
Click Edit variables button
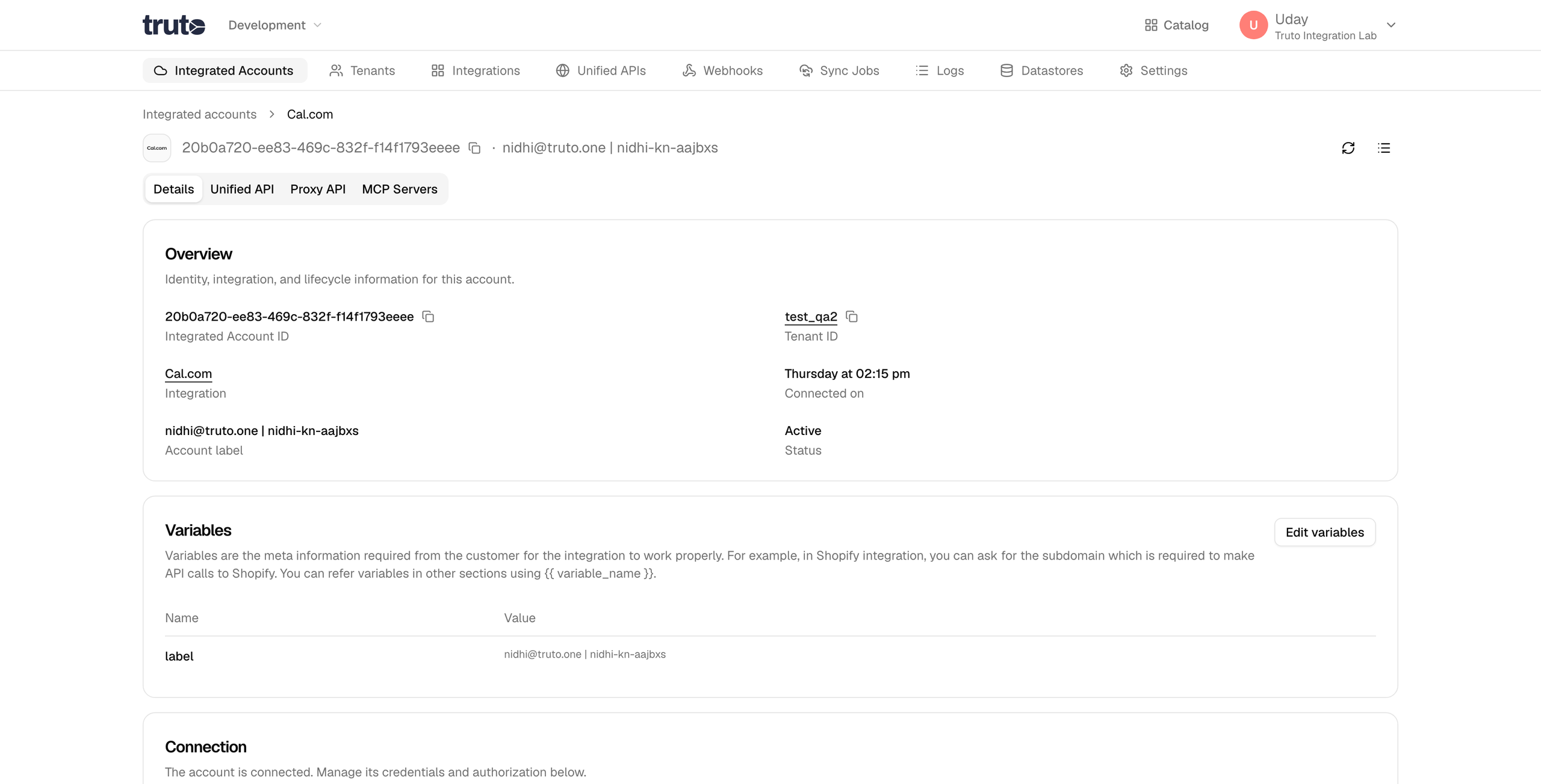point(1324,532)
